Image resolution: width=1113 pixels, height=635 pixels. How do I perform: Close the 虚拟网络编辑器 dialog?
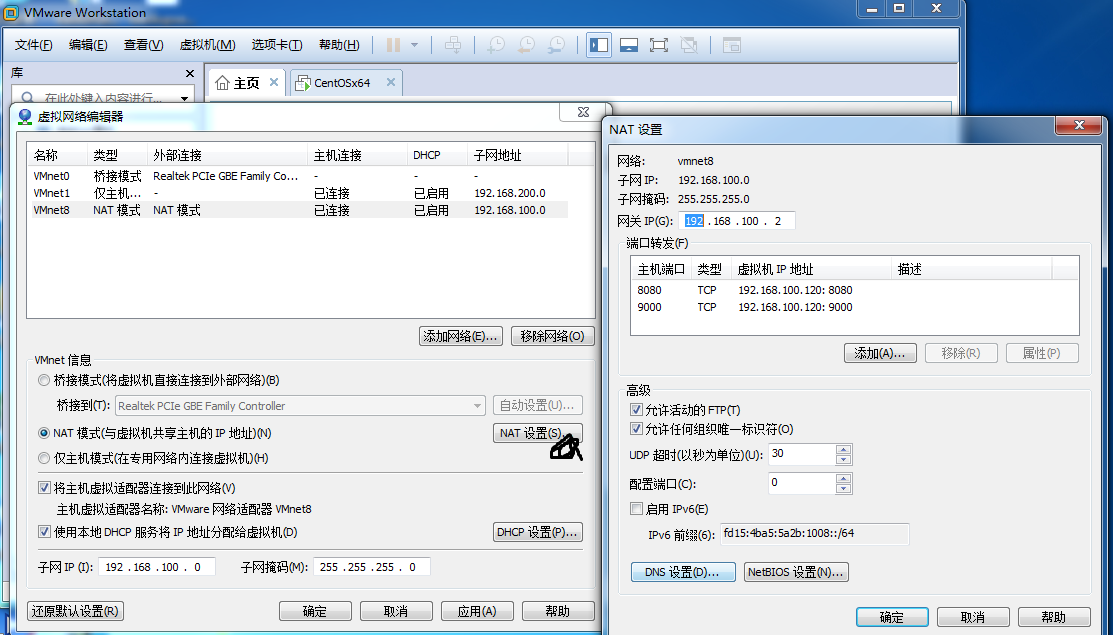583,112
